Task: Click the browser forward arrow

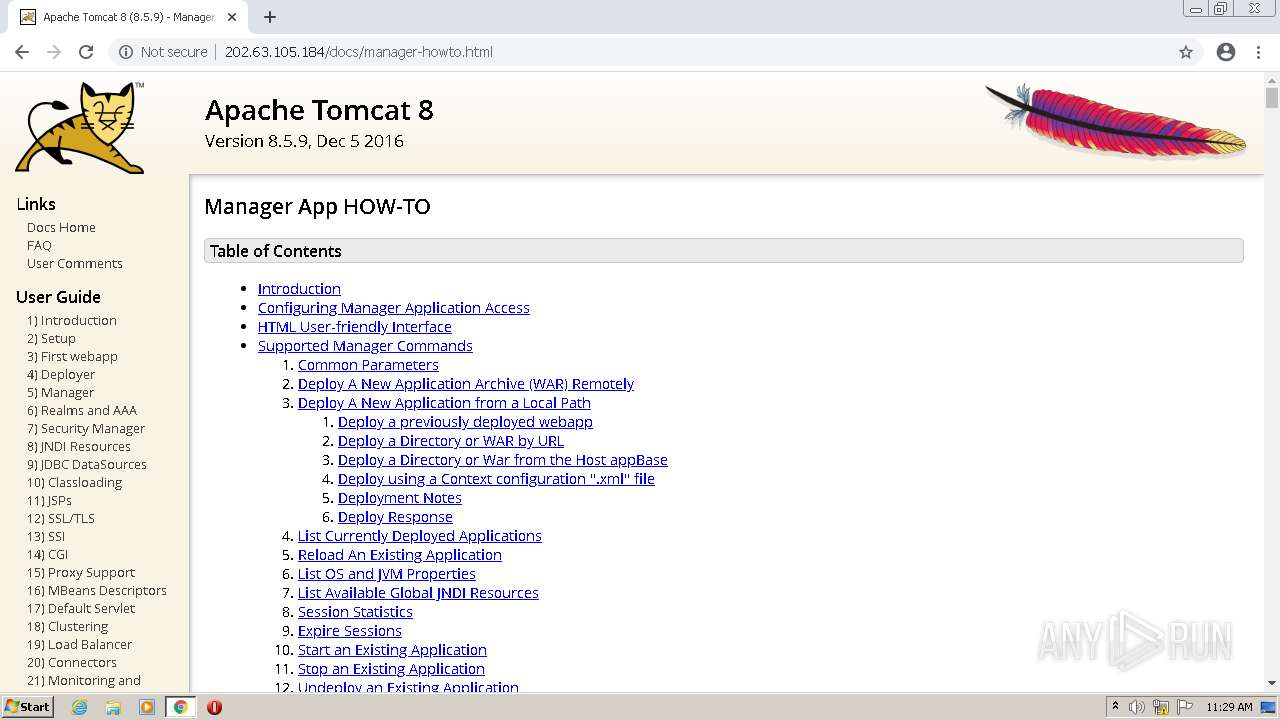Action: [x=54, y=52]
